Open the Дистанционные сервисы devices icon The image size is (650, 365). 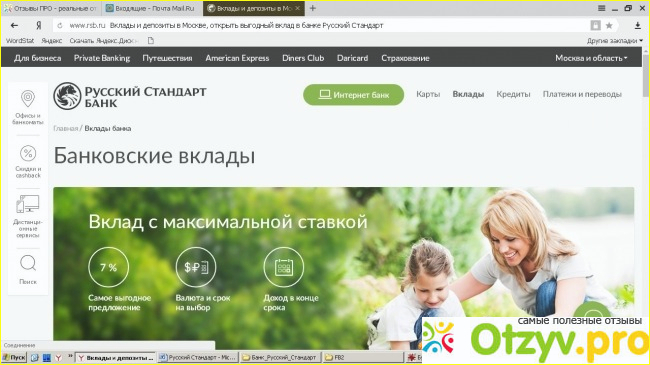click(x=28, y=204)
